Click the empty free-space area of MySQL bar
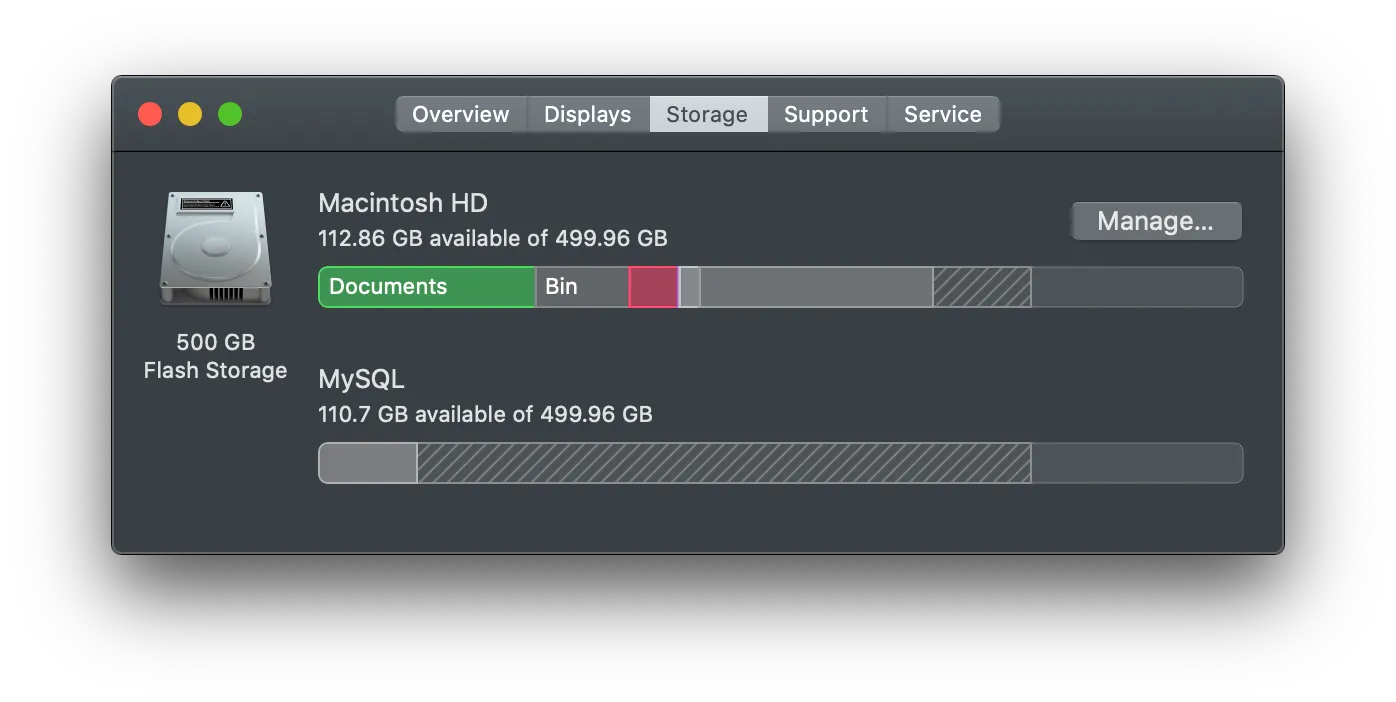1396x702 pixels. coord(1136,463)
